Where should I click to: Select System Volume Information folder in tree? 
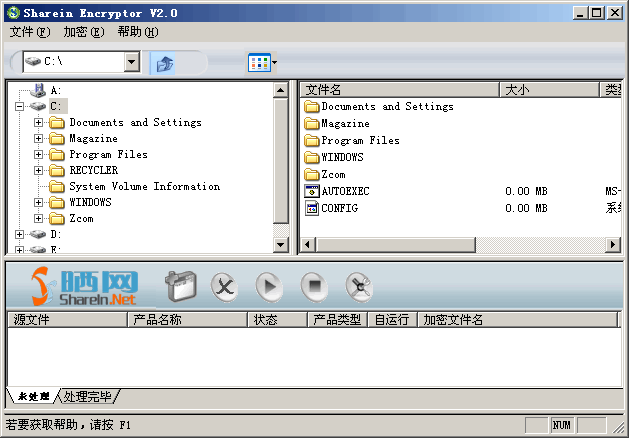pos(144,187)
